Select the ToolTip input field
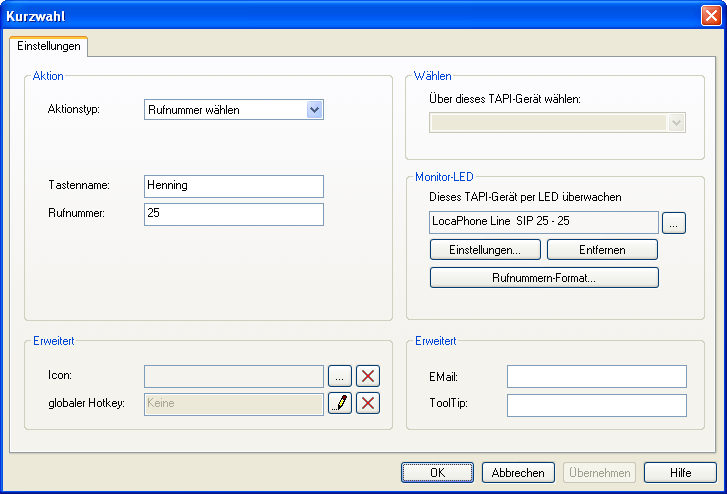Viewport: 727px width, 494px height. tap(596, 405)
